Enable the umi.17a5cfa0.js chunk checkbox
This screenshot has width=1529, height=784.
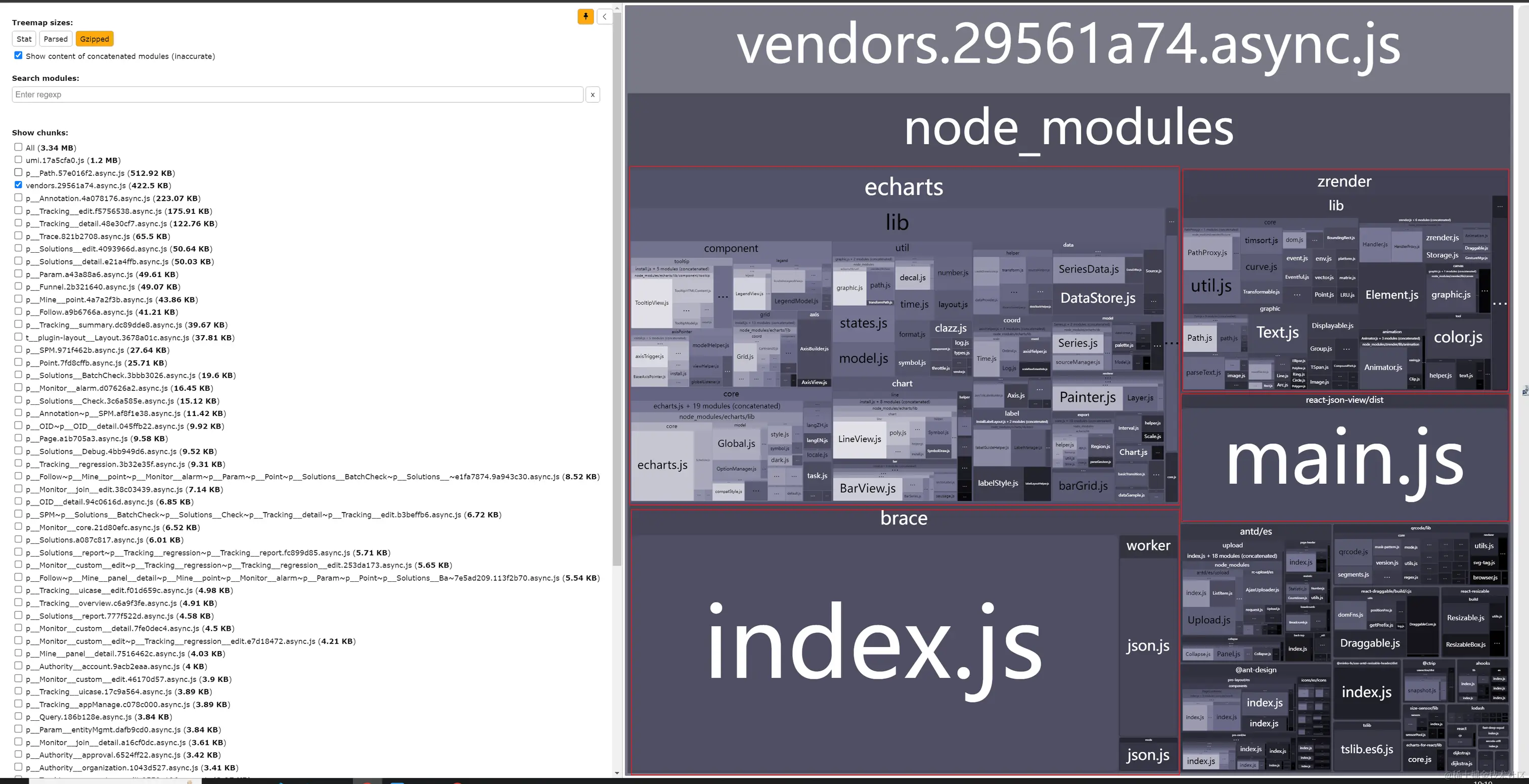(x=18, y=160)
